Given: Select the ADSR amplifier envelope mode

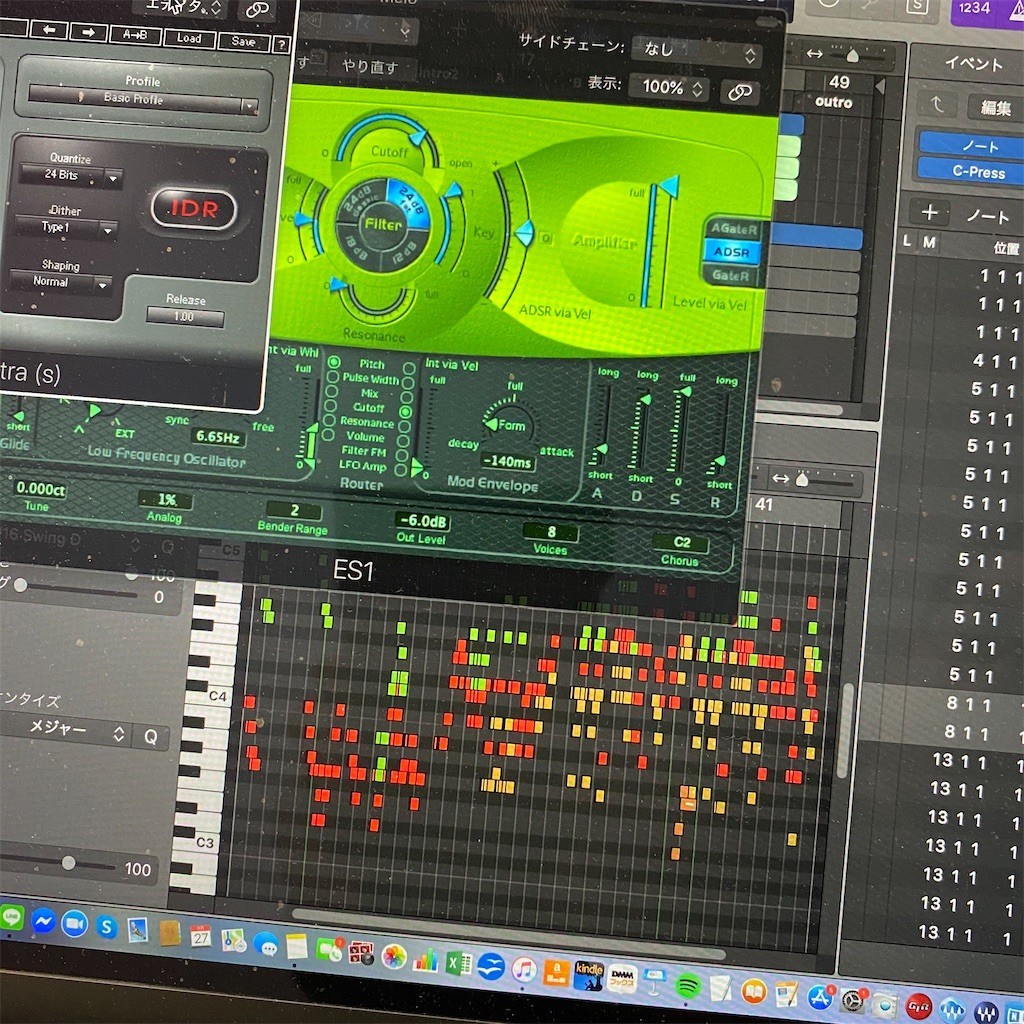Looking at the screenshot, I should [731, 252].
